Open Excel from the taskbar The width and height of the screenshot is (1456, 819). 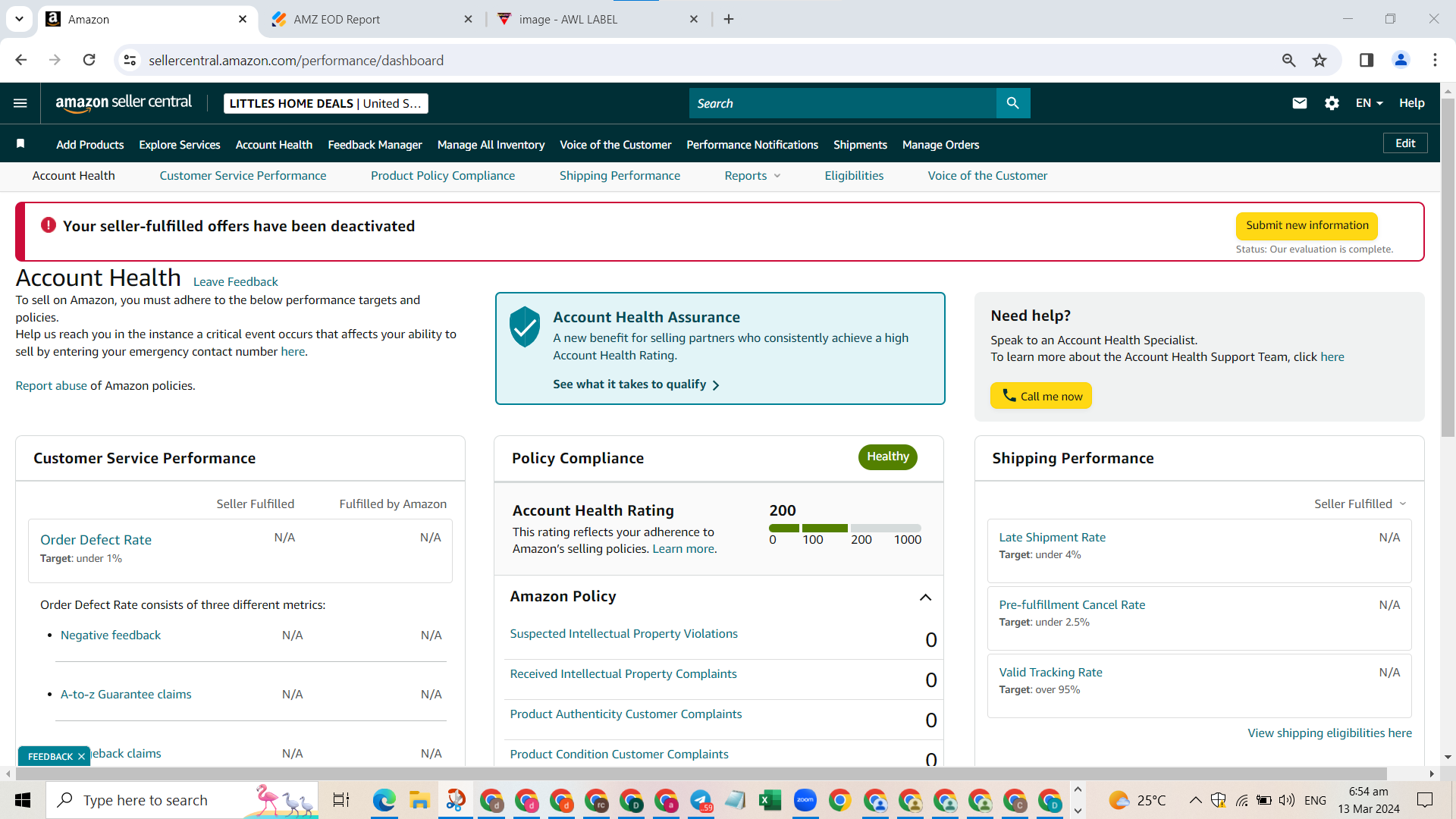pyautogui.click(x=770, y=800)
